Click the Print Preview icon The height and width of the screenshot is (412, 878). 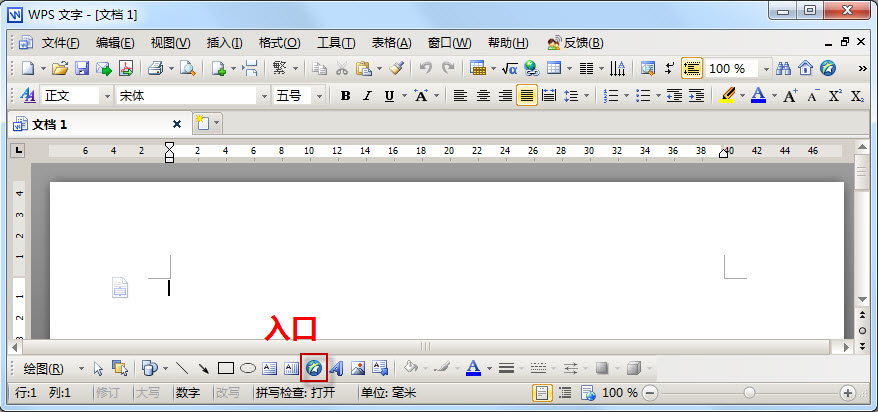pos(185,69)
